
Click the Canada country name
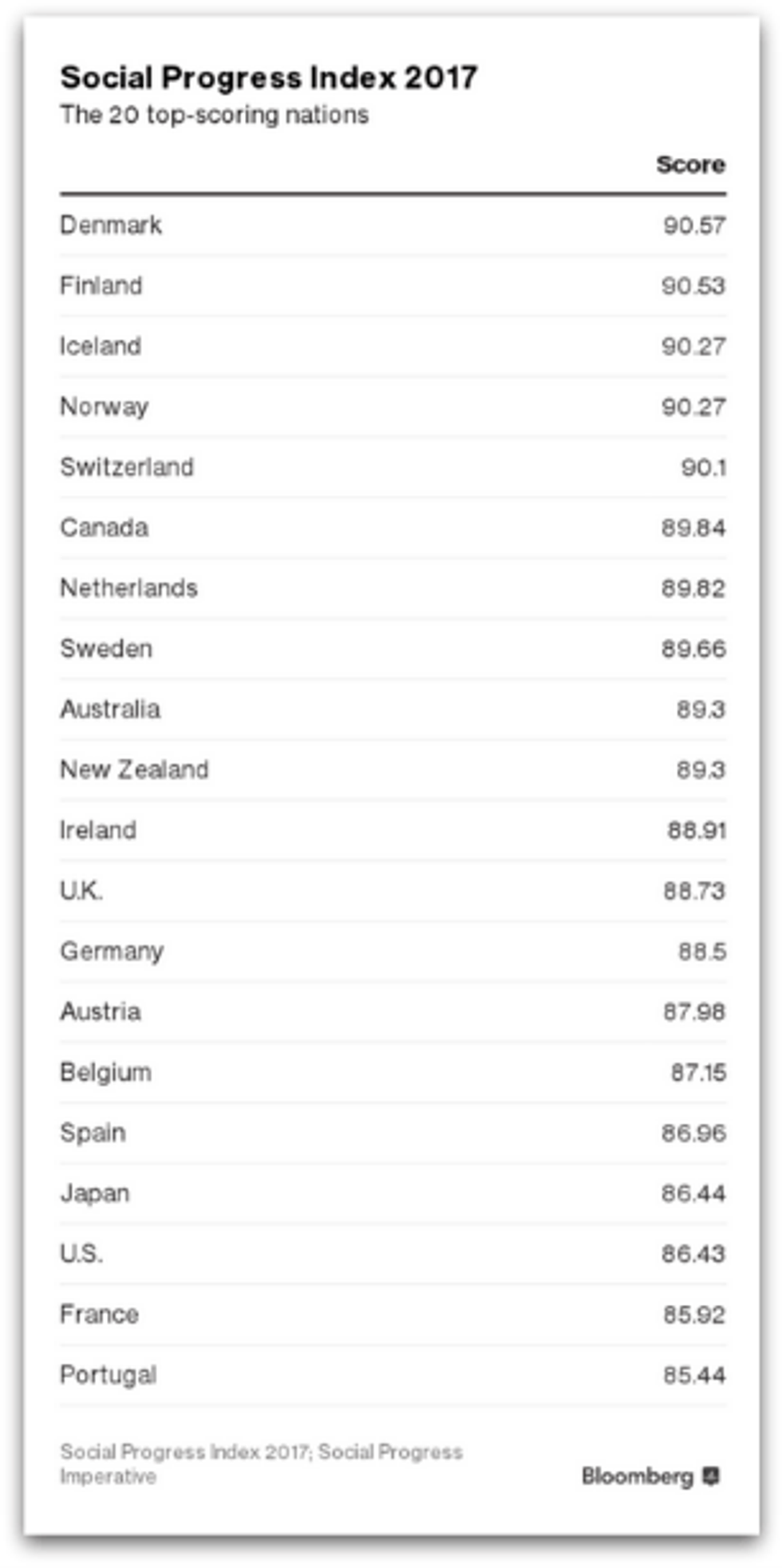(105, 528)
